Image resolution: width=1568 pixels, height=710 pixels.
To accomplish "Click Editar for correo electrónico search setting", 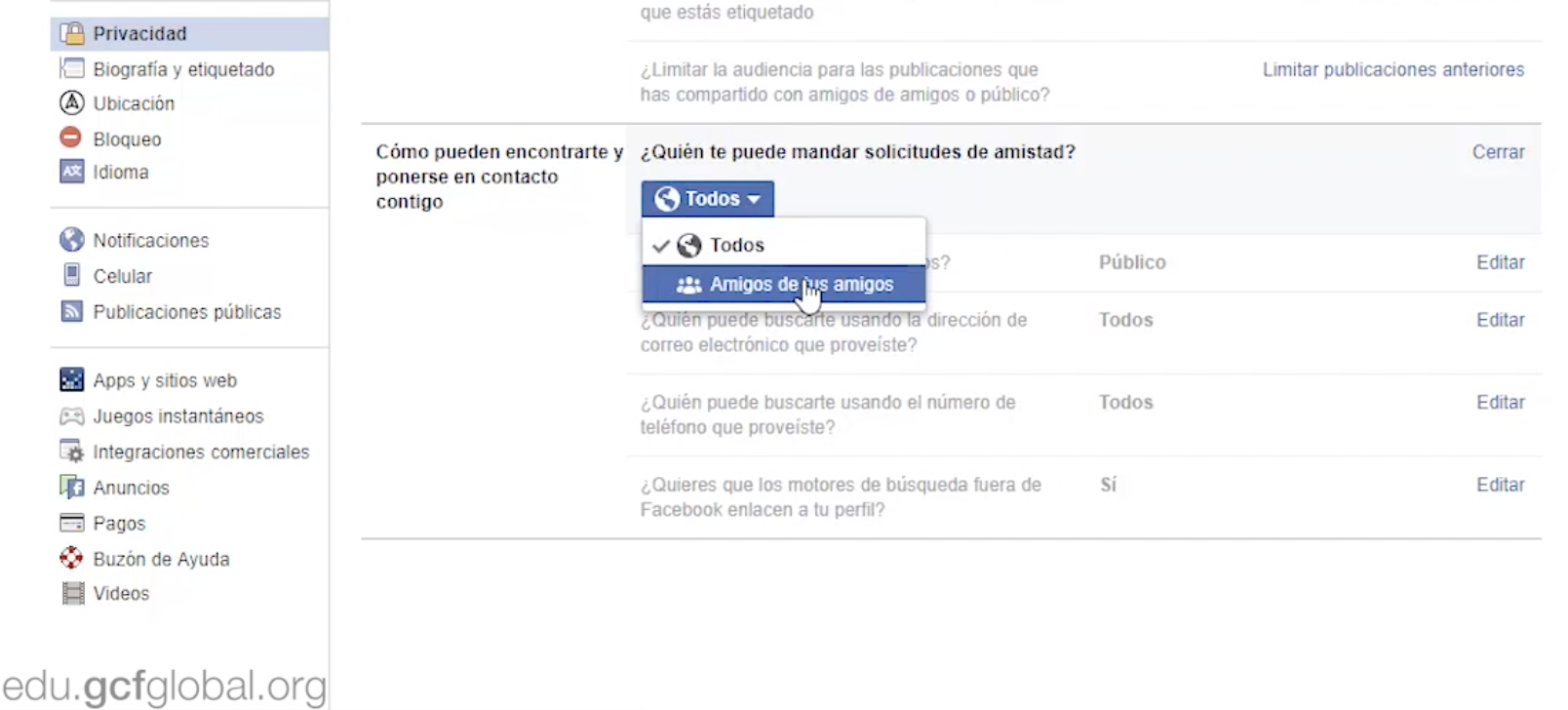I will point(1500,320).
